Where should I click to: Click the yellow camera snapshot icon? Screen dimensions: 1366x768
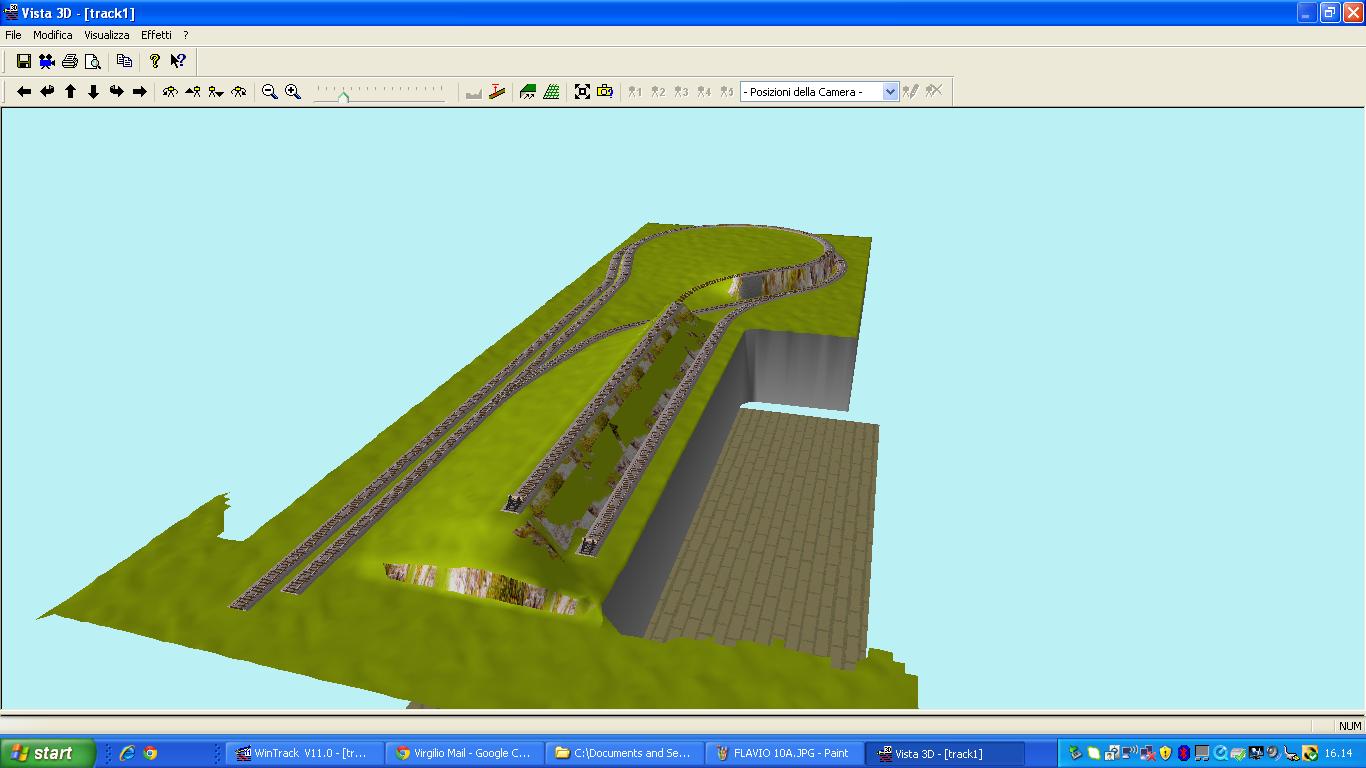click(605, 91)
